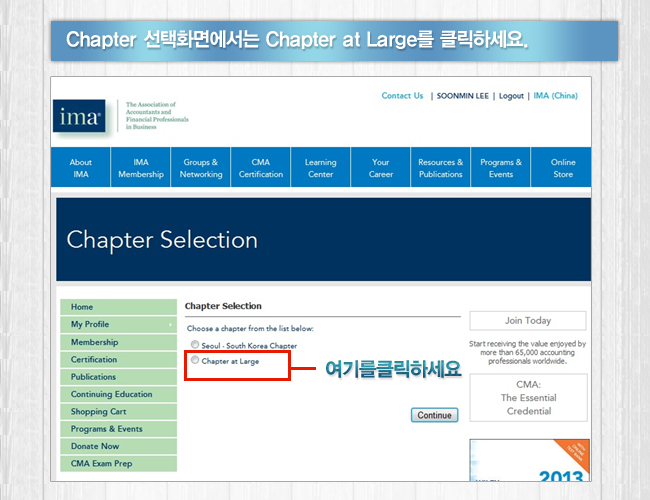Open the Learning Center menu
The width and height of the screenshot is (650, 500).
point(321,167)
